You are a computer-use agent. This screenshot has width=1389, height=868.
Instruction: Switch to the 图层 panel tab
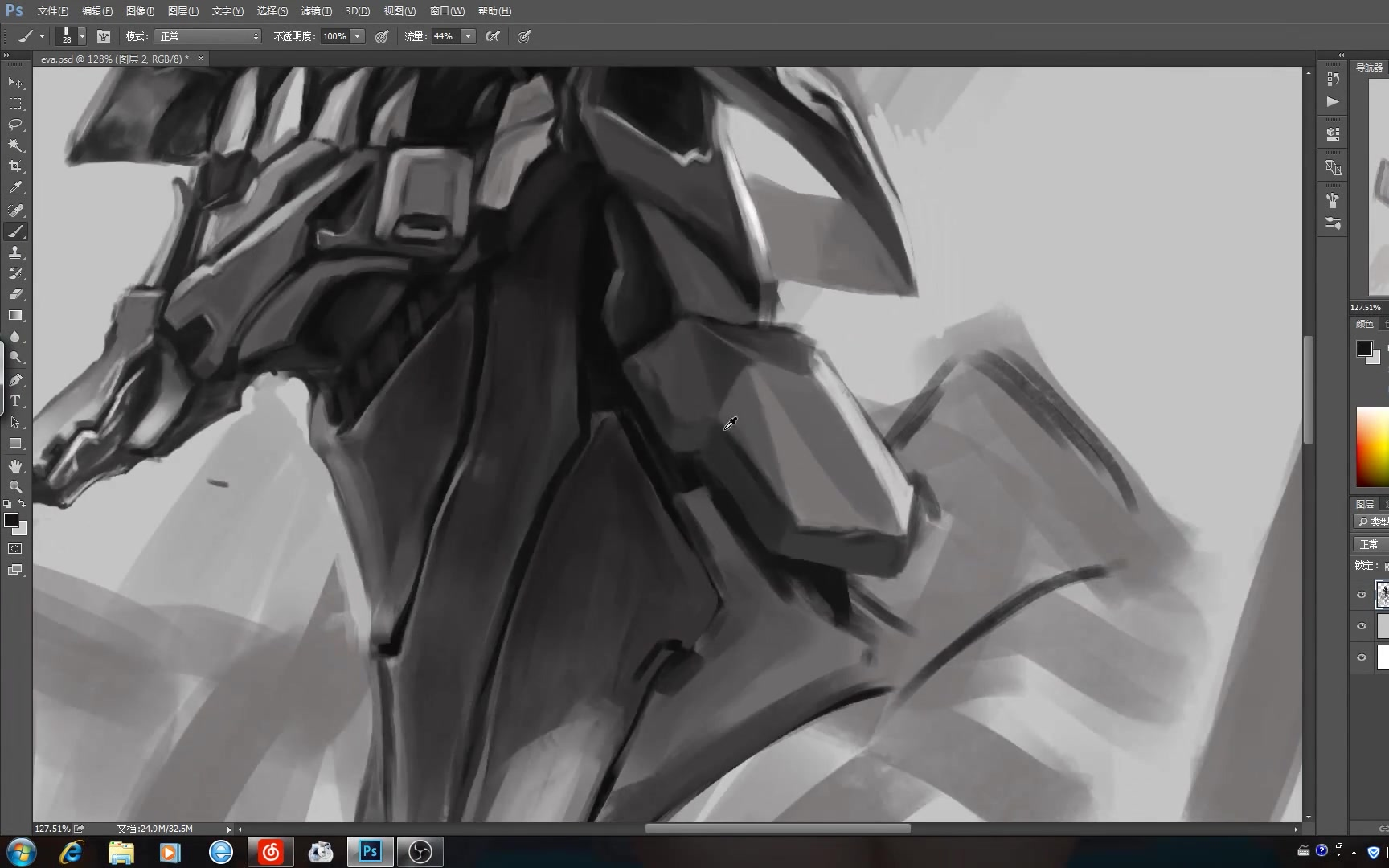(1365, 504)
